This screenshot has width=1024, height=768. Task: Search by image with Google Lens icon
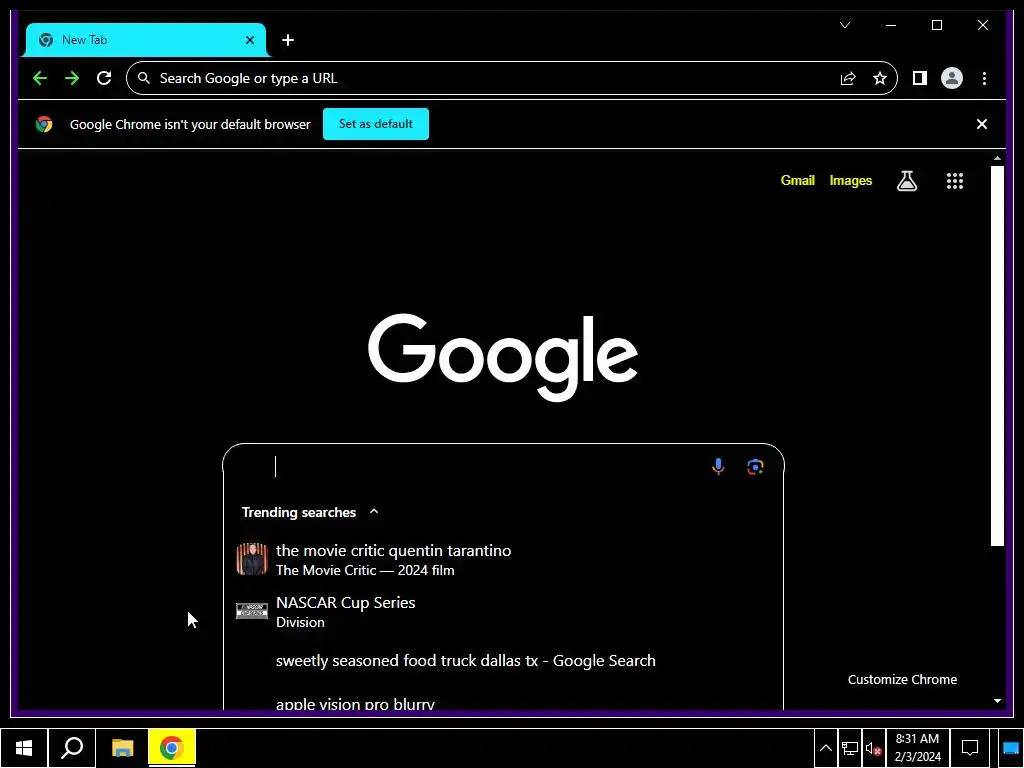[x=755, y=466]
